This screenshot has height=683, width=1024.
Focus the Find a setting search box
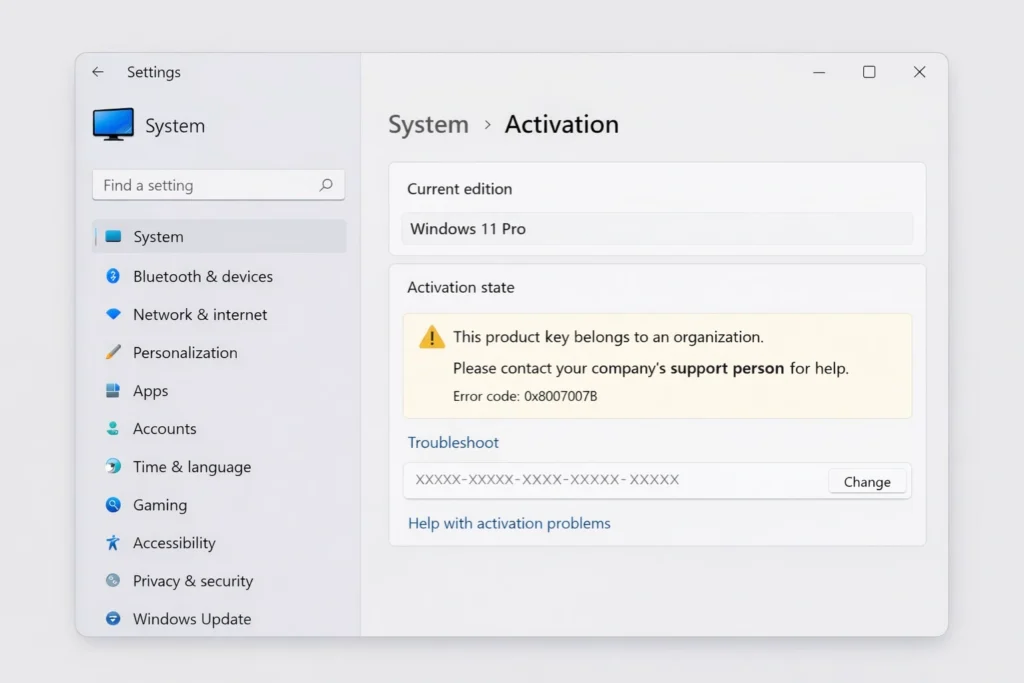pos(218,185)
